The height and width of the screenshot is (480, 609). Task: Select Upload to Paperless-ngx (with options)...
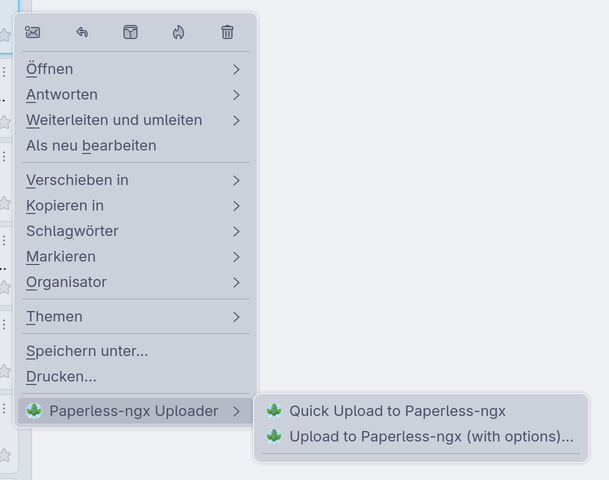tap(431, 436)
